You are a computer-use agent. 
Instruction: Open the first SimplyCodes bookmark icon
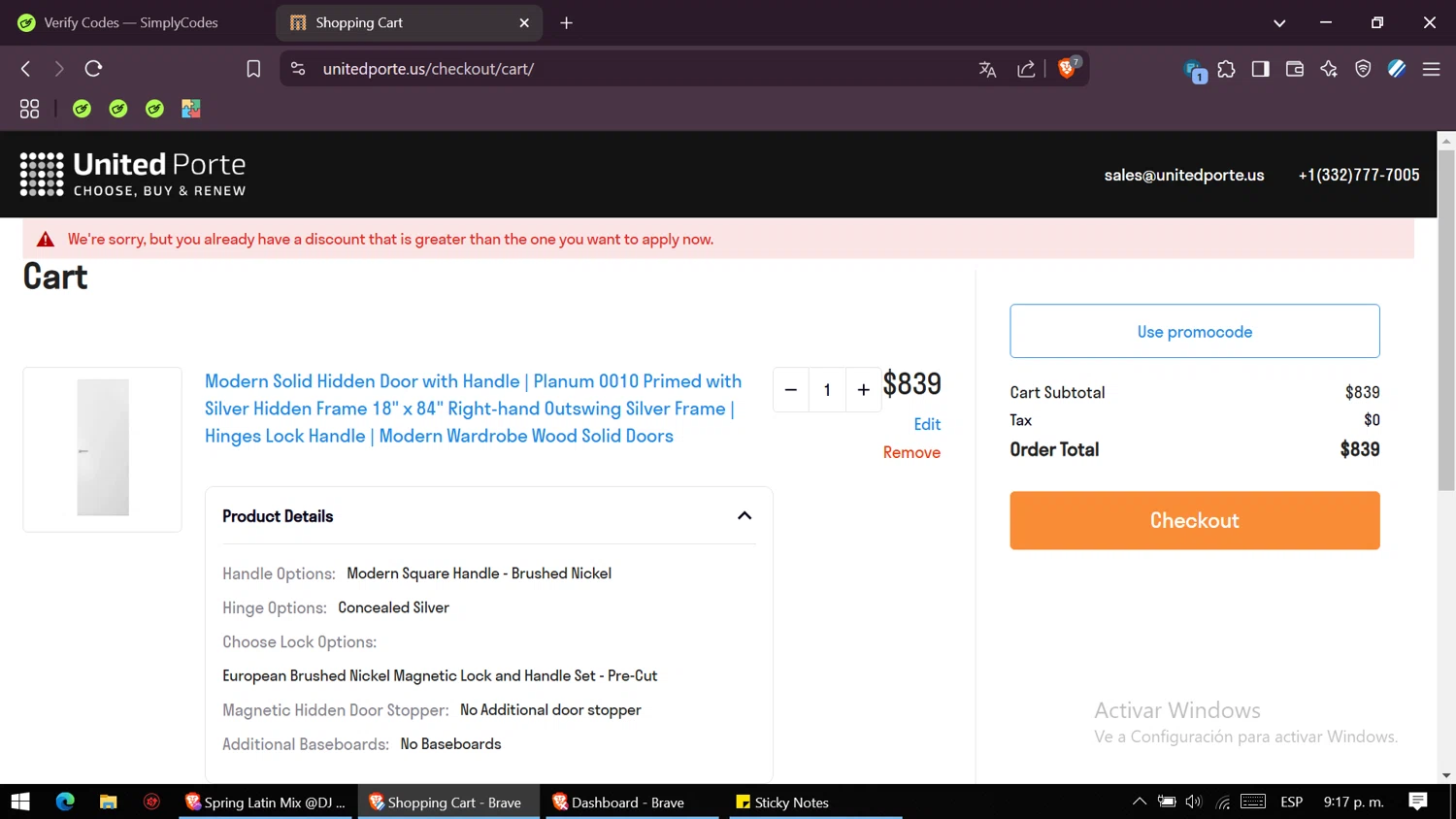[82, 109]
